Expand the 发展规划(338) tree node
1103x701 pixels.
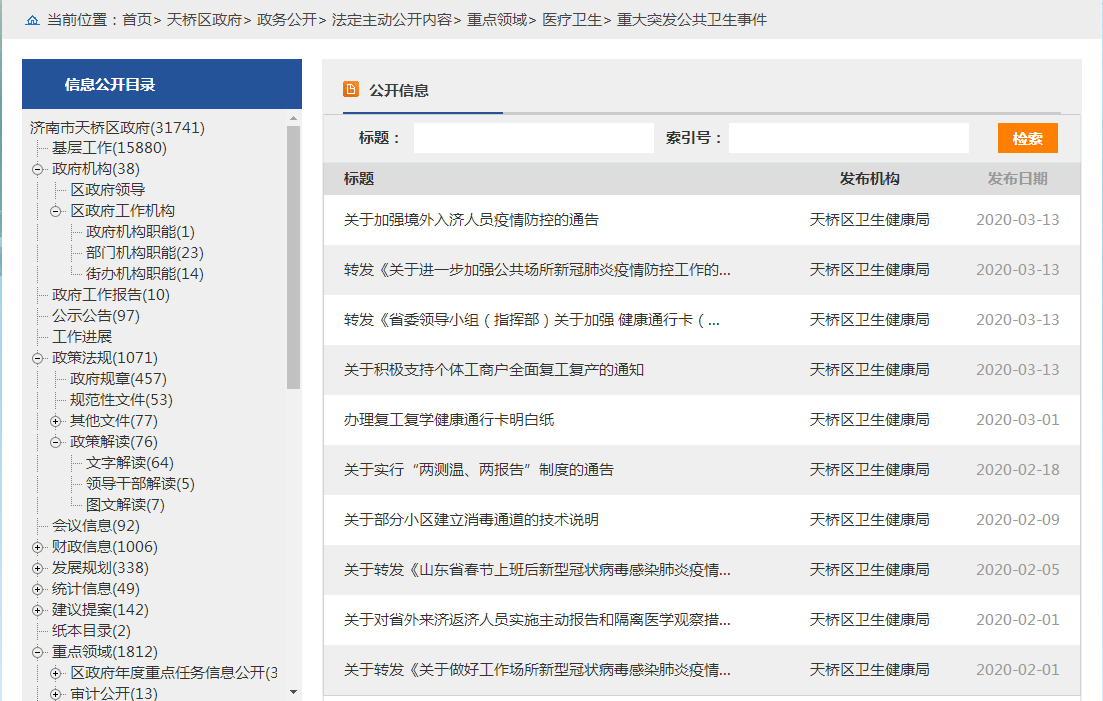37,569
